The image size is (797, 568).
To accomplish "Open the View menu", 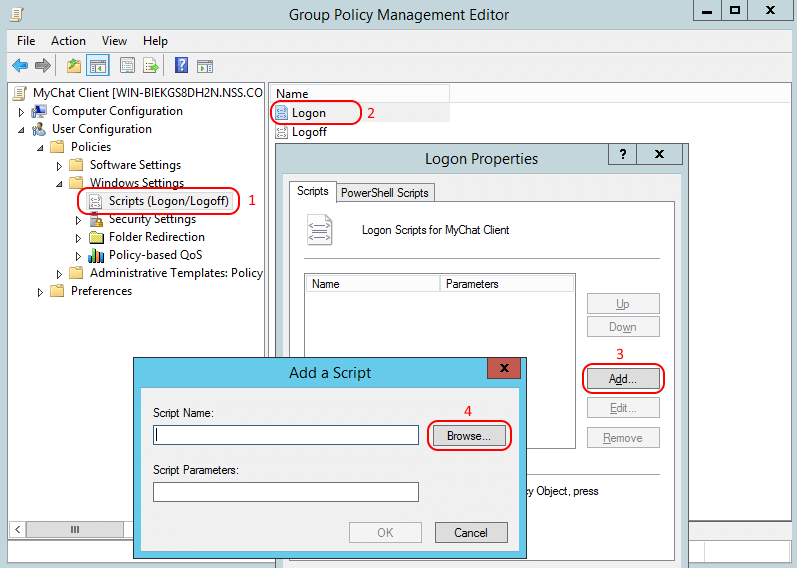I will pyautogui.click(x=114, y=41).
